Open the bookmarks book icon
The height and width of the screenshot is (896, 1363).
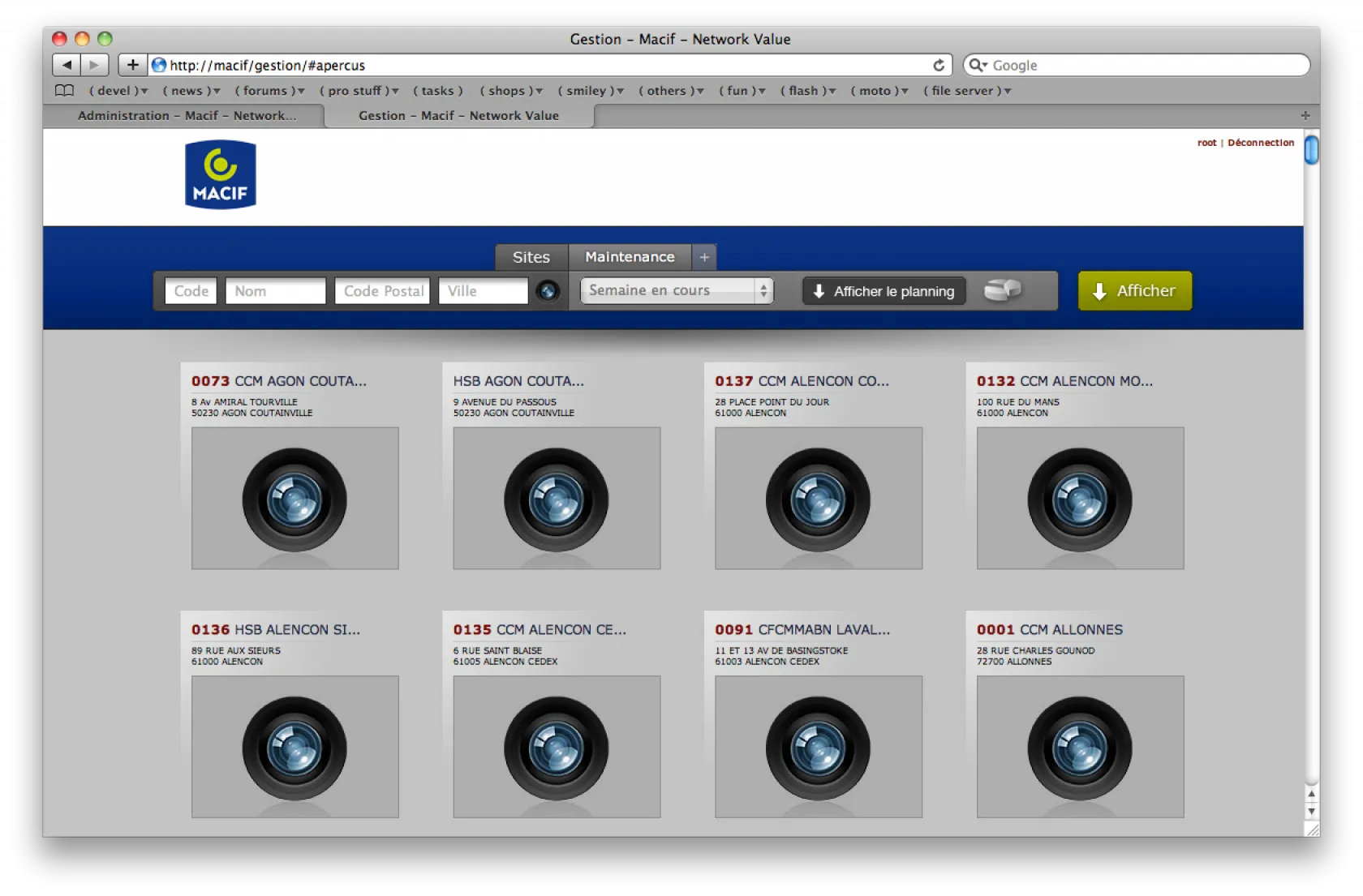tap(64, 91)
